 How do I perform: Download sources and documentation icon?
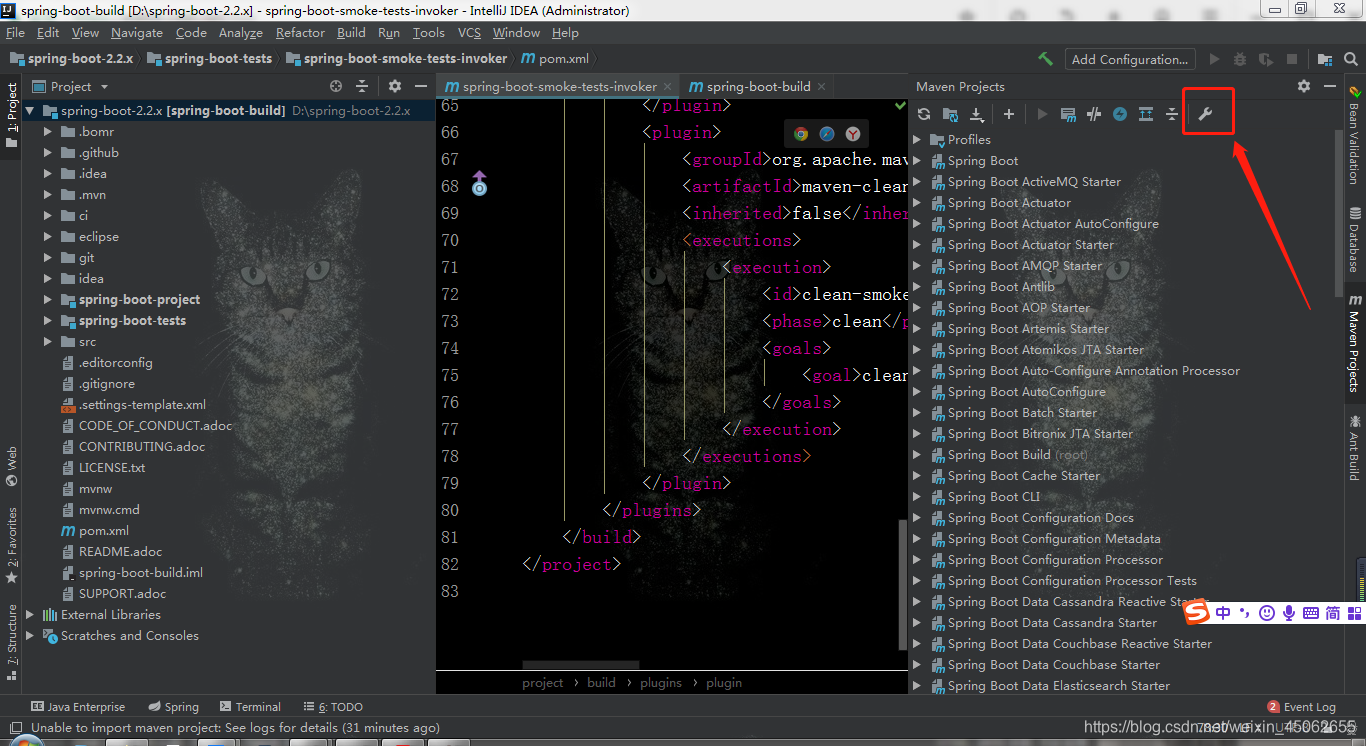(x=977, y=114)
